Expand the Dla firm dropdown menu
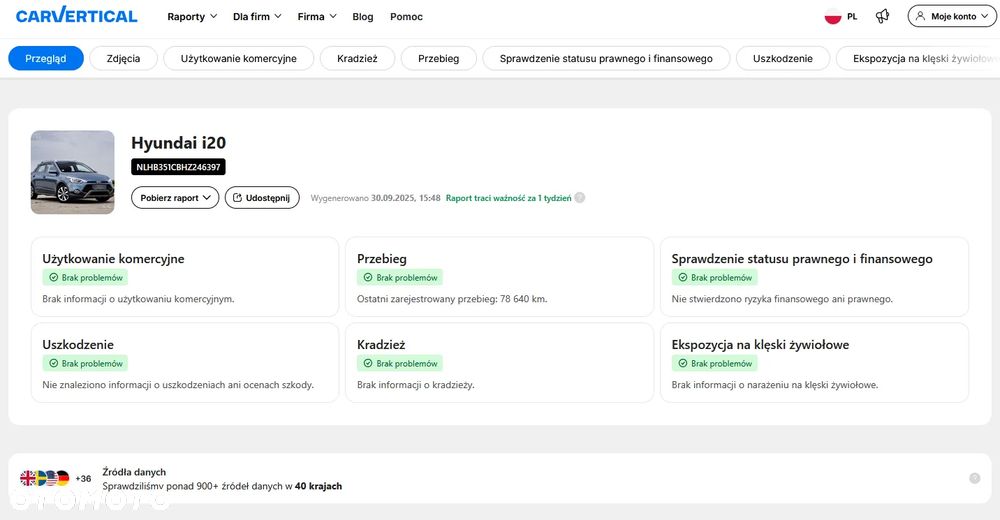1000x520 pixels. 257,17
